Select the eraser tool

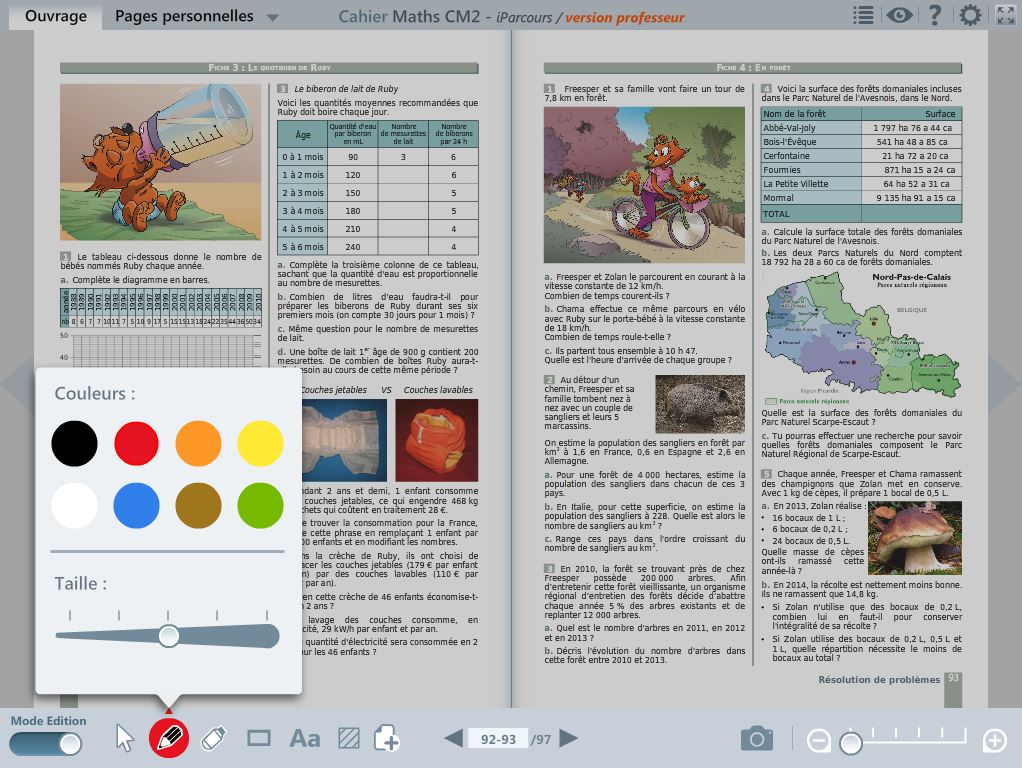click(x=214, y=738)
